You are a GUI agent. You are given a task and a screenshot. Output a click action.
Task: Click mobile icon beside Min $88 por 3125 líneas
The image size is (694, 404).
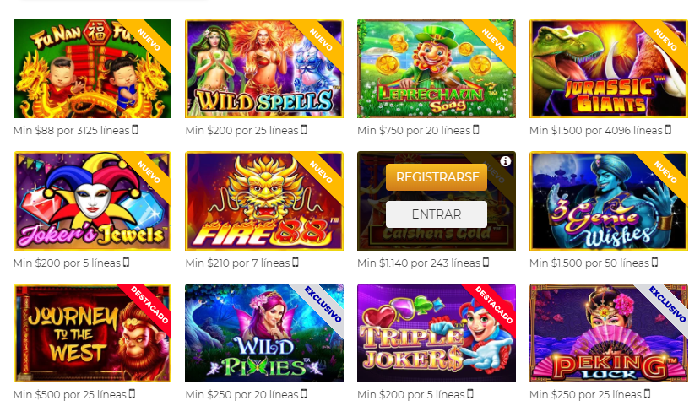135,130
